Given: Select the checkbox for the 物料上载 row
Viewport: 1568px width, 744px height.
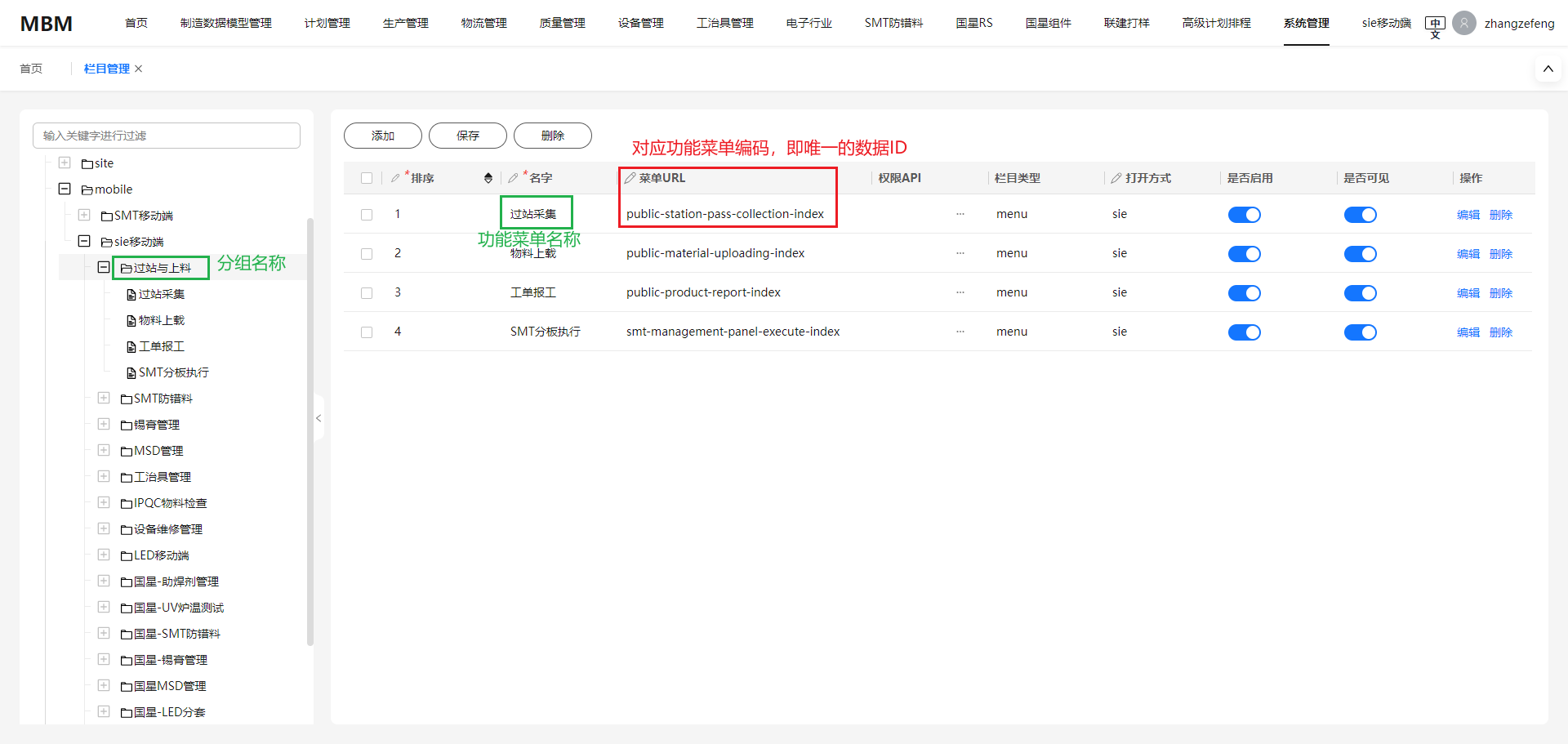Looking at the screenshot, I should click(x=366, y=253).
